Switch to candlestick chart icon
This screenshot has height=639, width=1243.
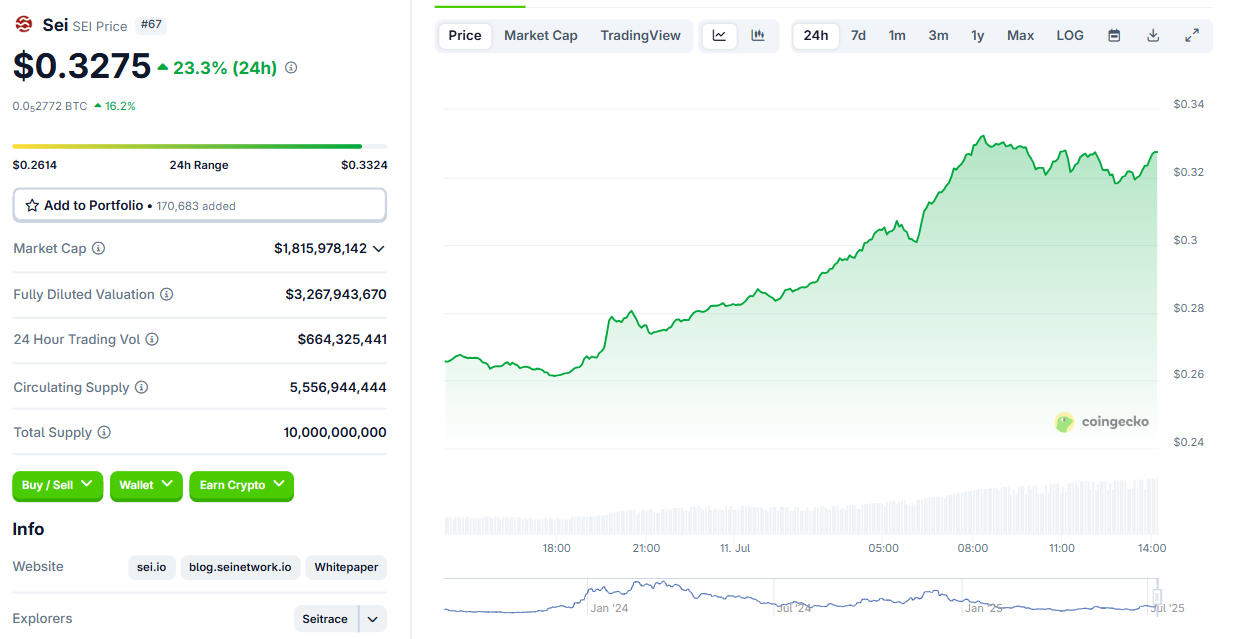tap(758, 35)
